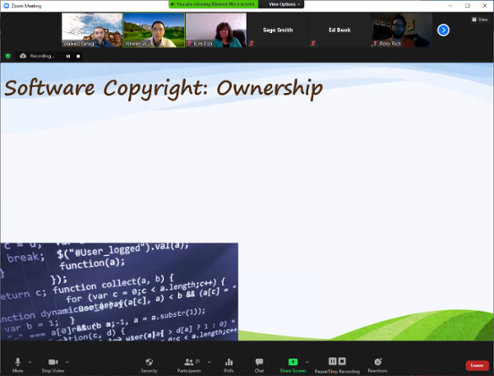Image resolution: width=494 pixels, height=376 pixels.
Task: Open the Chat panel
Action: tap(259, 365)
